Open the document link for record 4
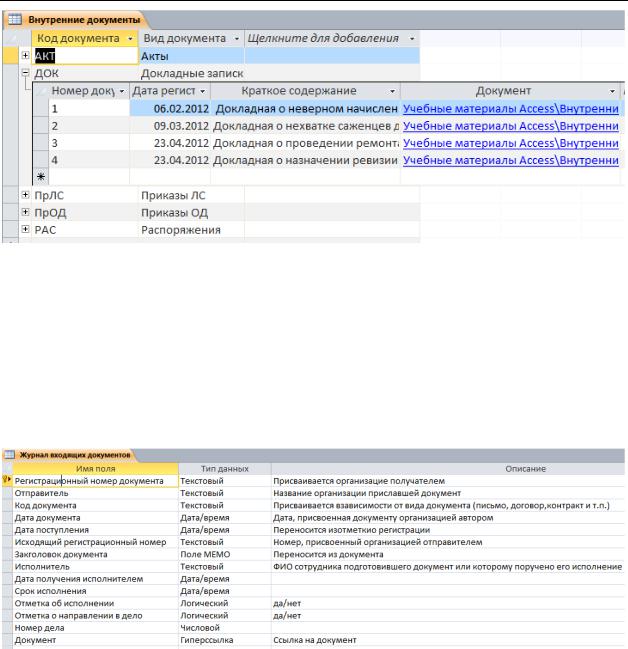Screen dimensions: 628x649 click(511, 160)
